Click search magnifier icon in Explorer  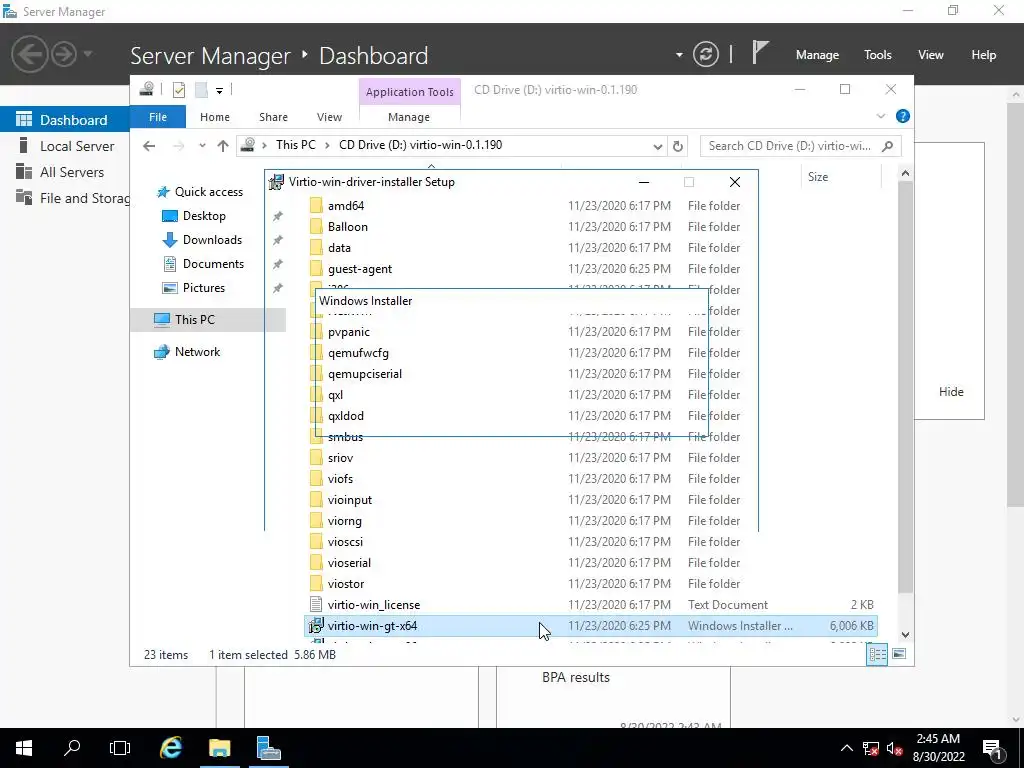coord(888,146)
